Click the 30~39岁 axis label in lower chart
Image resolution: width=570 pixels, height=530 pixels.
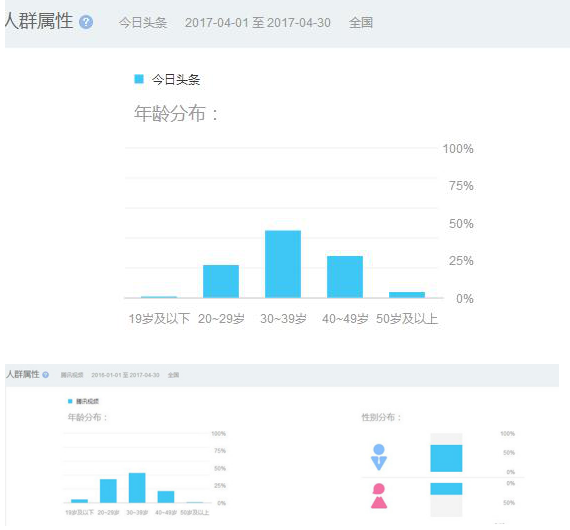tap(137, 513)
